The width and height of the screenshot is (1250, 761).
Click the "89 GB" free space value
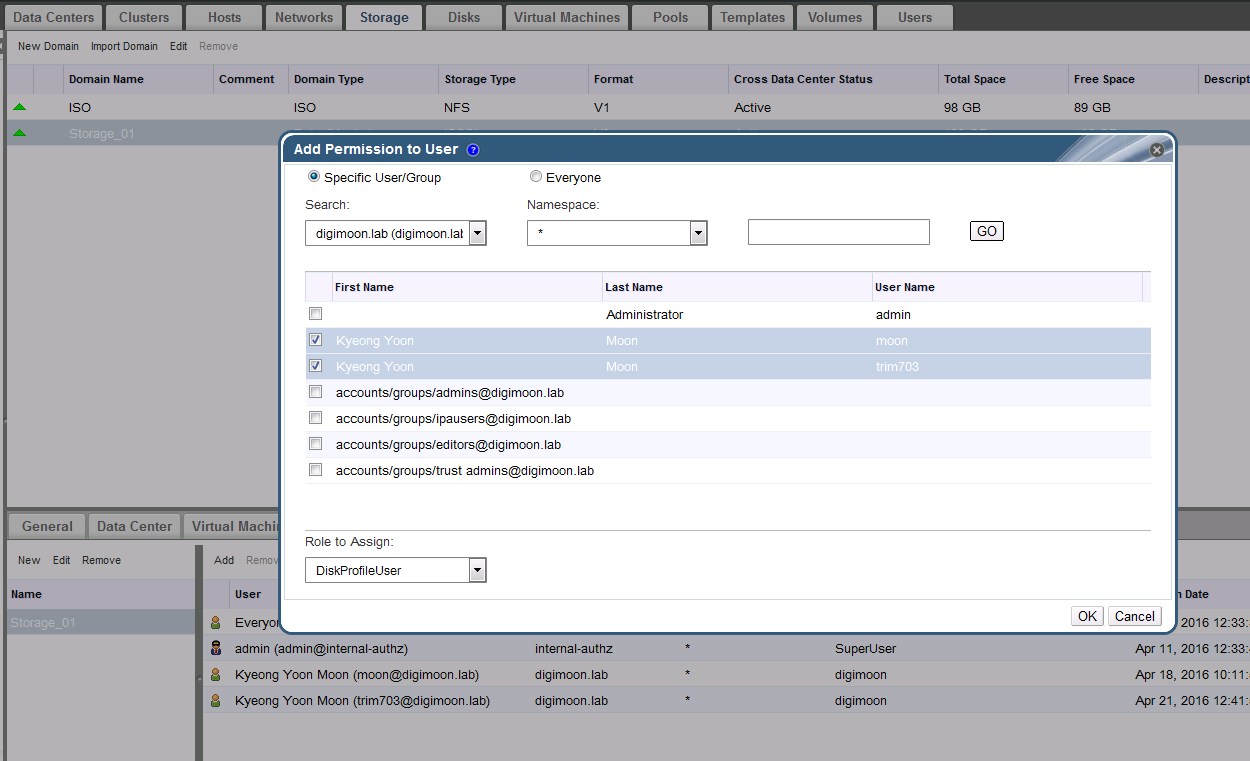pyautogui.click(x=1092, y=107)
